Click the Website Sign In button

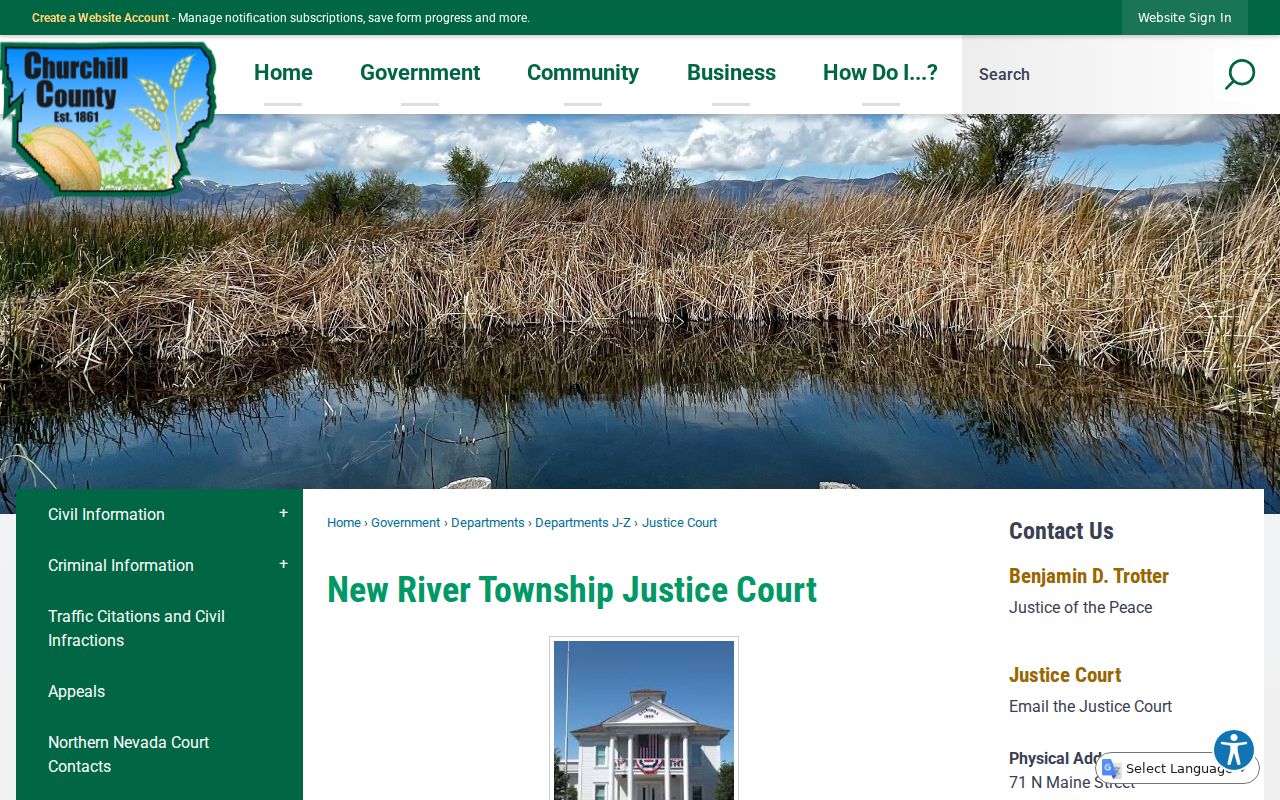(x=1185, y=18)
